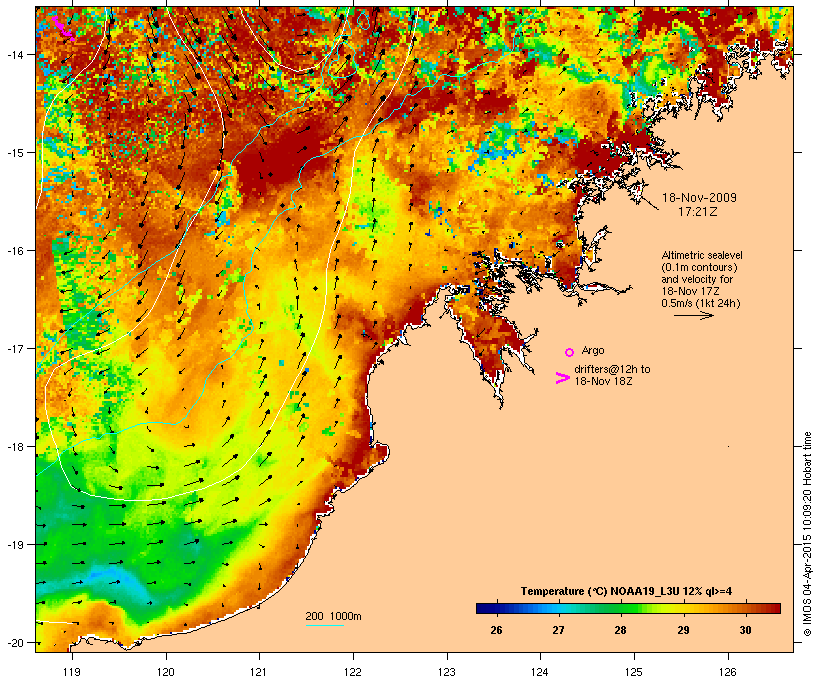Viewport: 820px width, 680px height.
Task: Click the colorbar tick value 30
Action: (745, 630)
